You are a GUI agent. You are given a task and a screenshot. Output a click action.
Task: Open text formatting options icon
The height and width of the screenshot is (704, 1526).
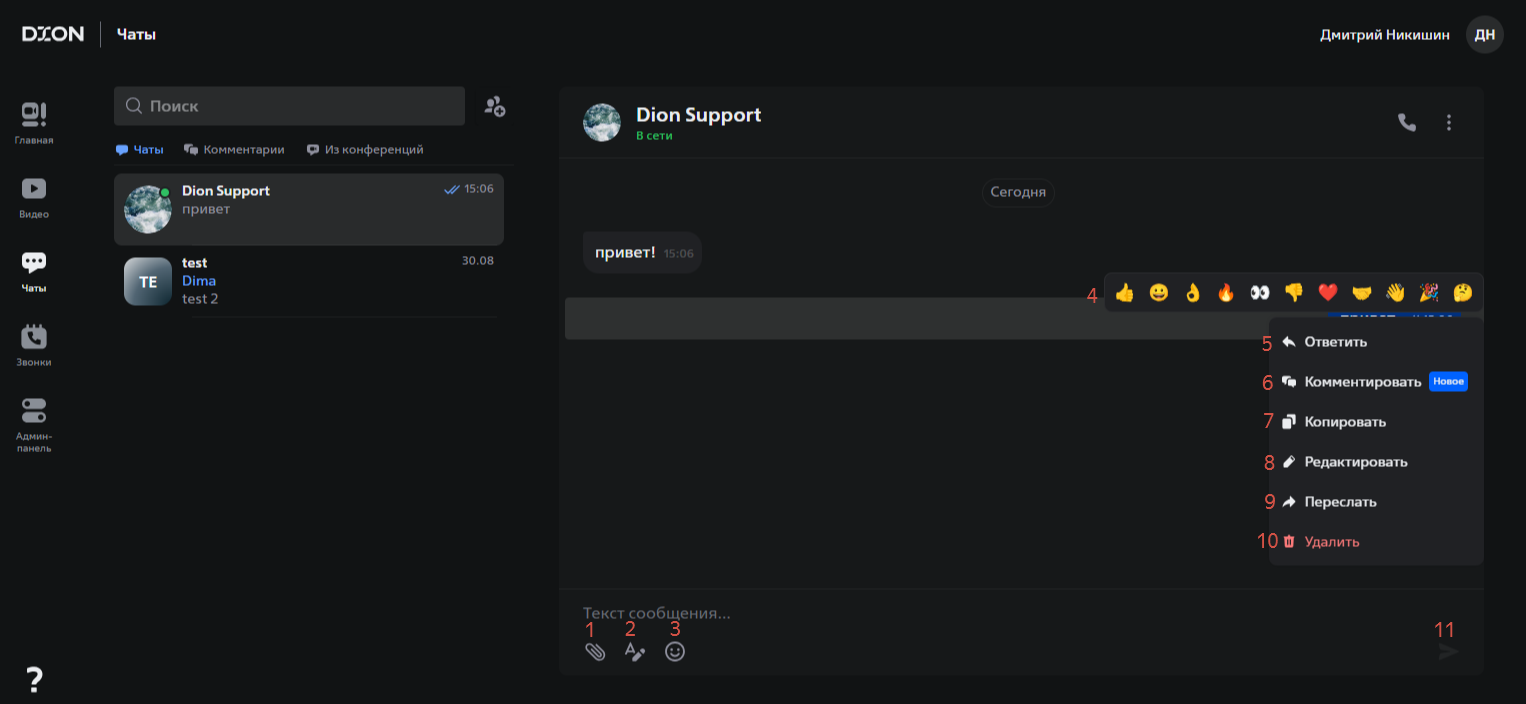pyautogui.click(x=635, y=652)
